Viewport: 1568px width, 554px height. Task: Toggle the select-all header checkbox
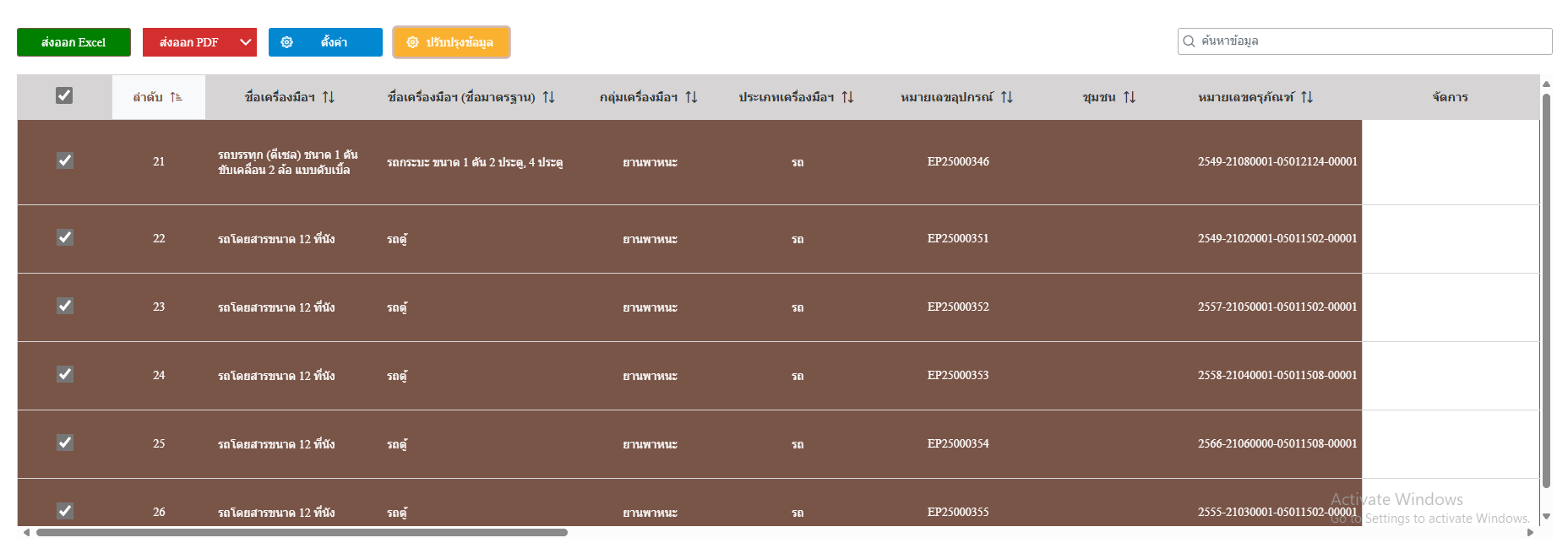tap(64, 95)
